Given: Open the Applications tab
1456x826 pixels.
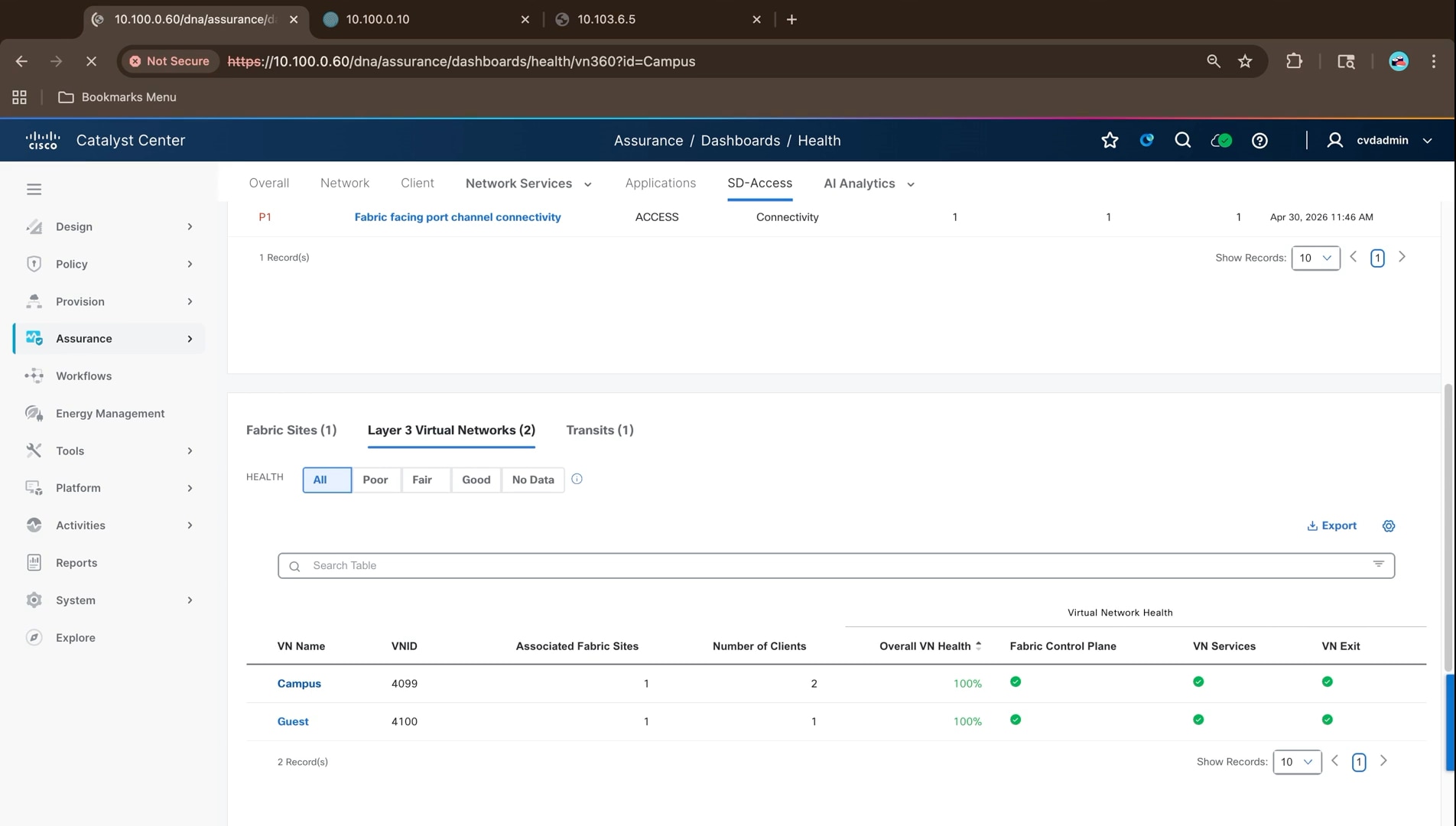Looking at the screenshot, I should (x=661, y=184).
